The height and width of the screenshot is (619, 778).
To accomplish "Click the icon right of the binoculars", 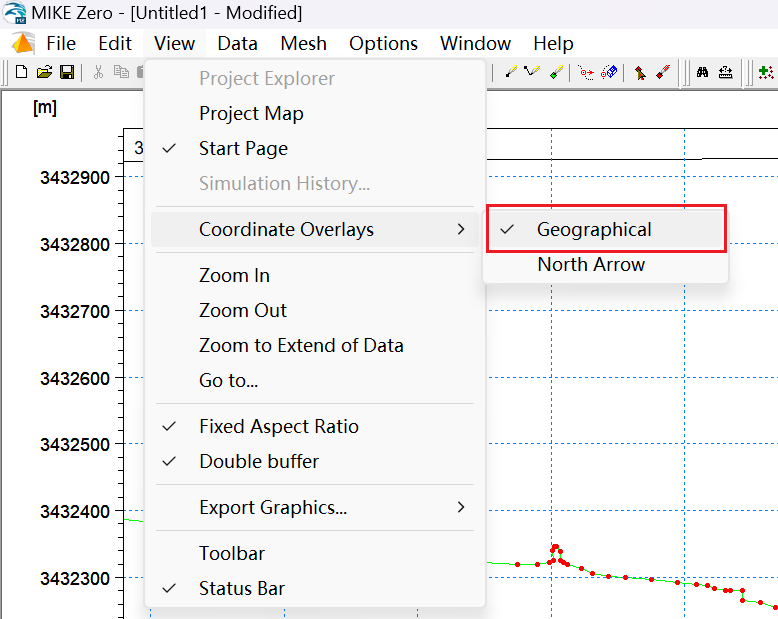I will coord(725,73).
